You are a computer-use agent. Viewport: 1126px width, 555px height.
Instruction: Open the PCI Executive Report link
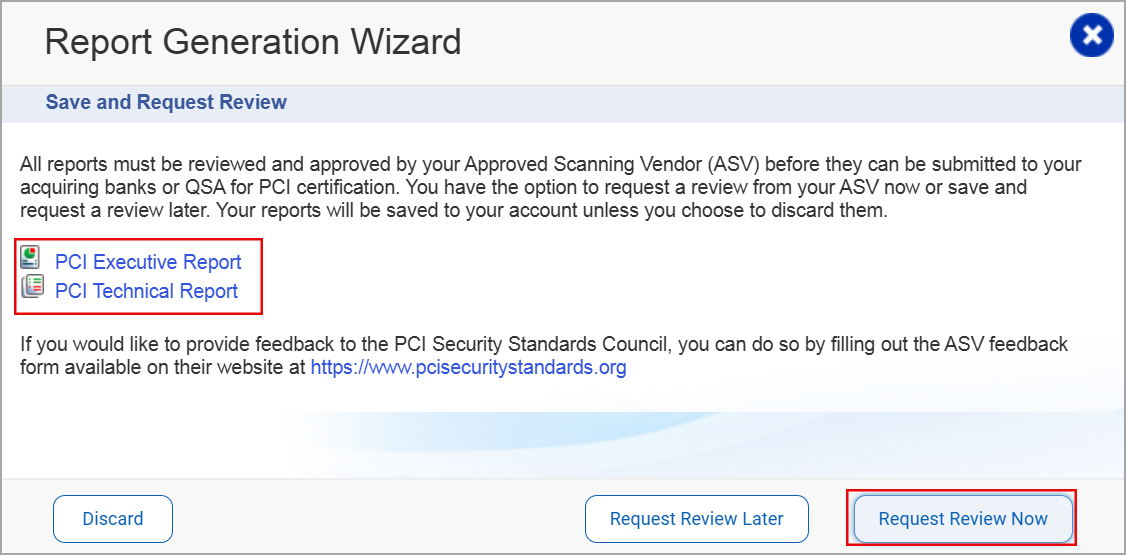click(x=148, y=262)
